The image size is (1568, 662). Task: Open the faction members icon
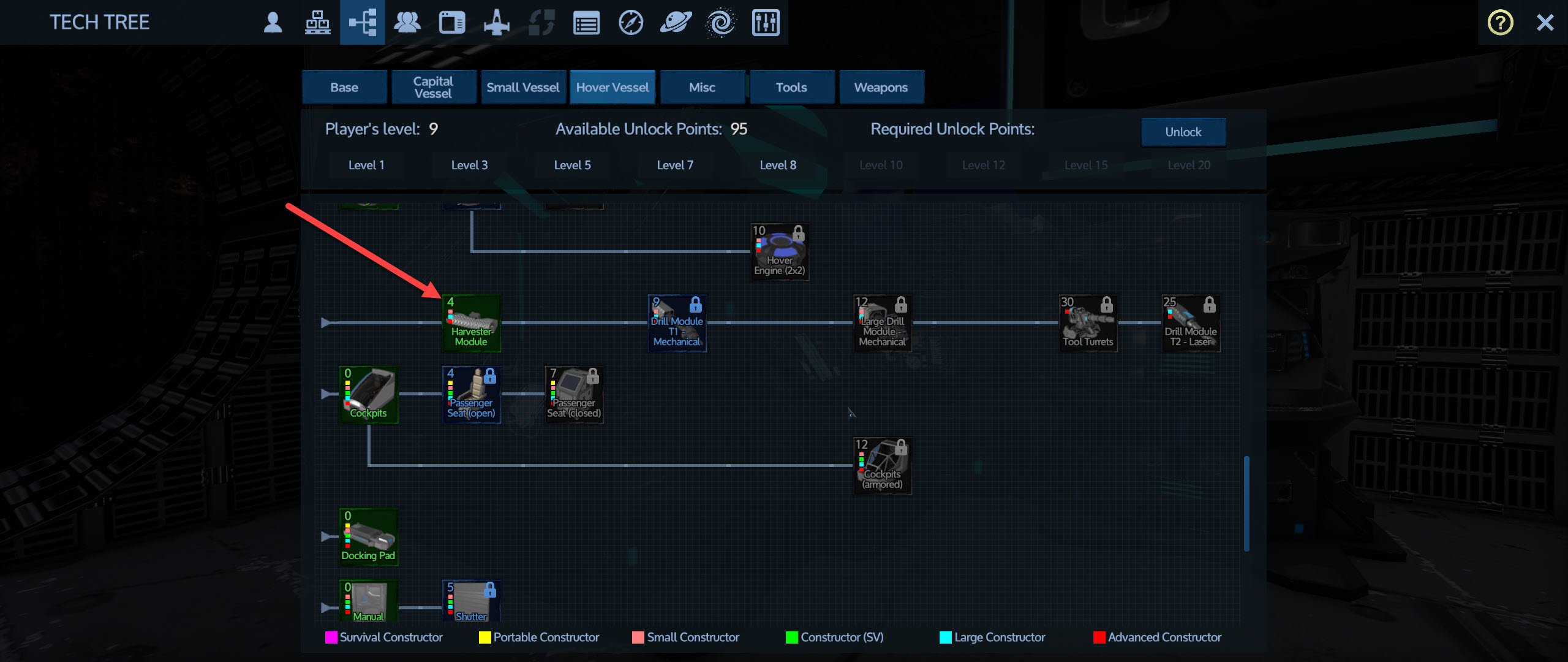[x=407, y=23]
